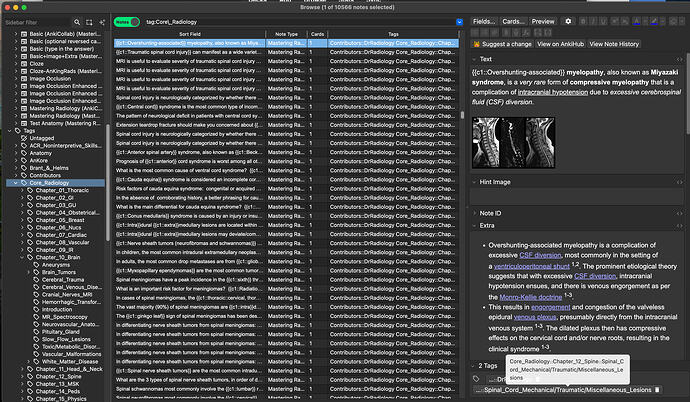
Task: Click the sidebar edit tool icon
Action: (x=102, y=22)
